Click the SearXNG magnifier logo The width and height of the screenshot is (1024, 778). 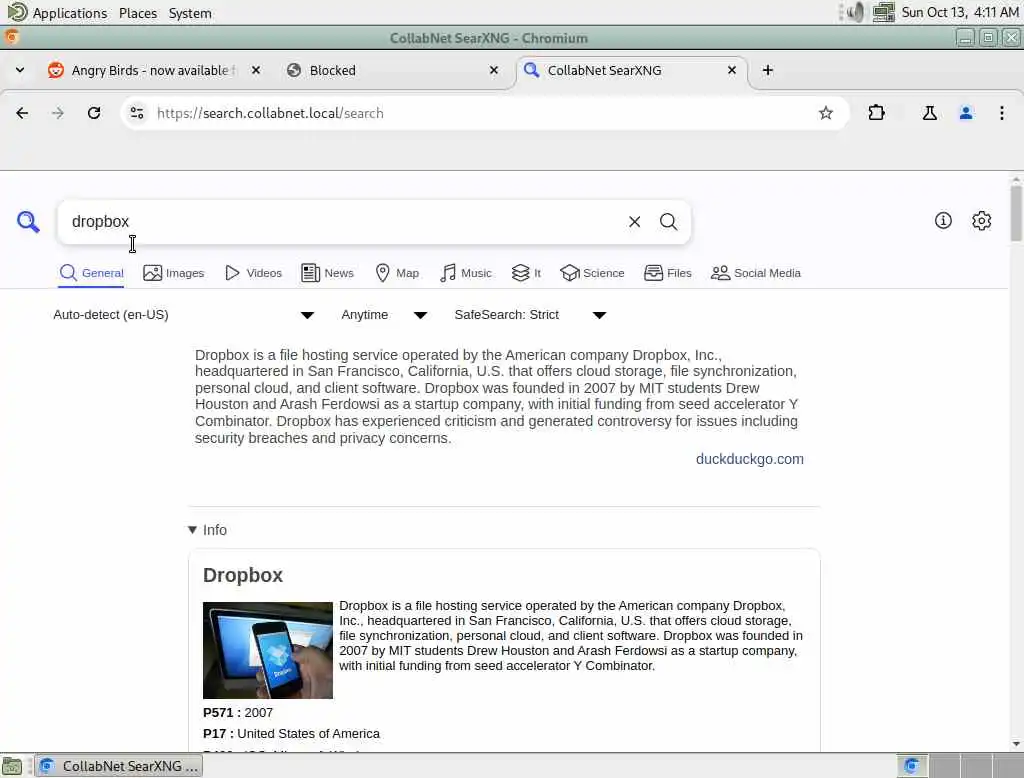point(28,221)
